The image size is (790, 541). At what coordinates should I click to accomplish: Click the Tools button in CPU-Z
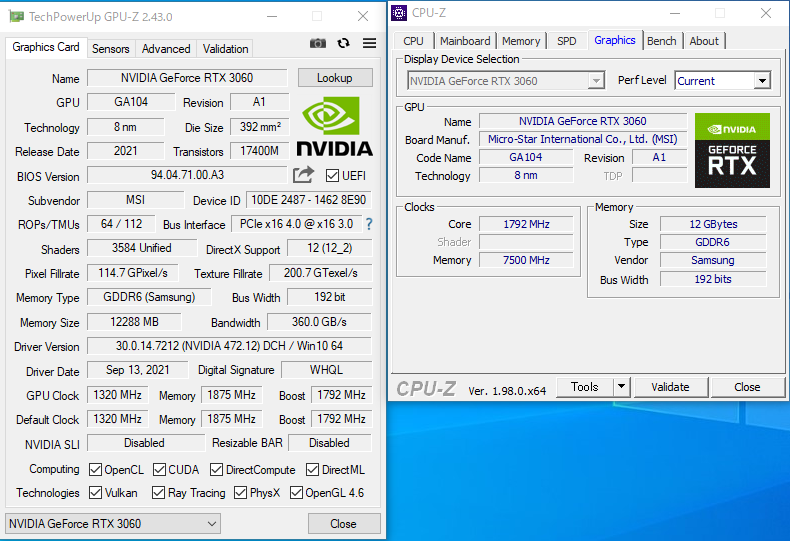pyautogui.click(x=584, y=387)
